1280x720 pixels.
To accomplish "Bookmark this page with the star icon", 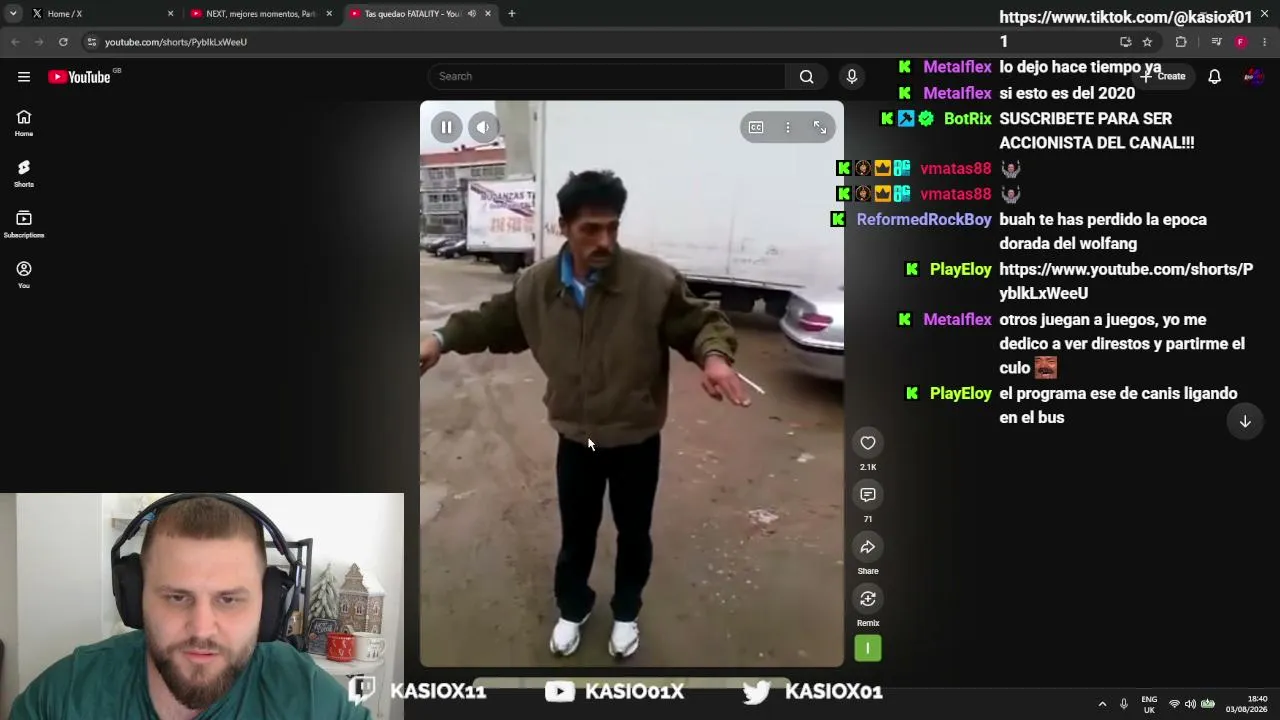I will point(1147,42).
